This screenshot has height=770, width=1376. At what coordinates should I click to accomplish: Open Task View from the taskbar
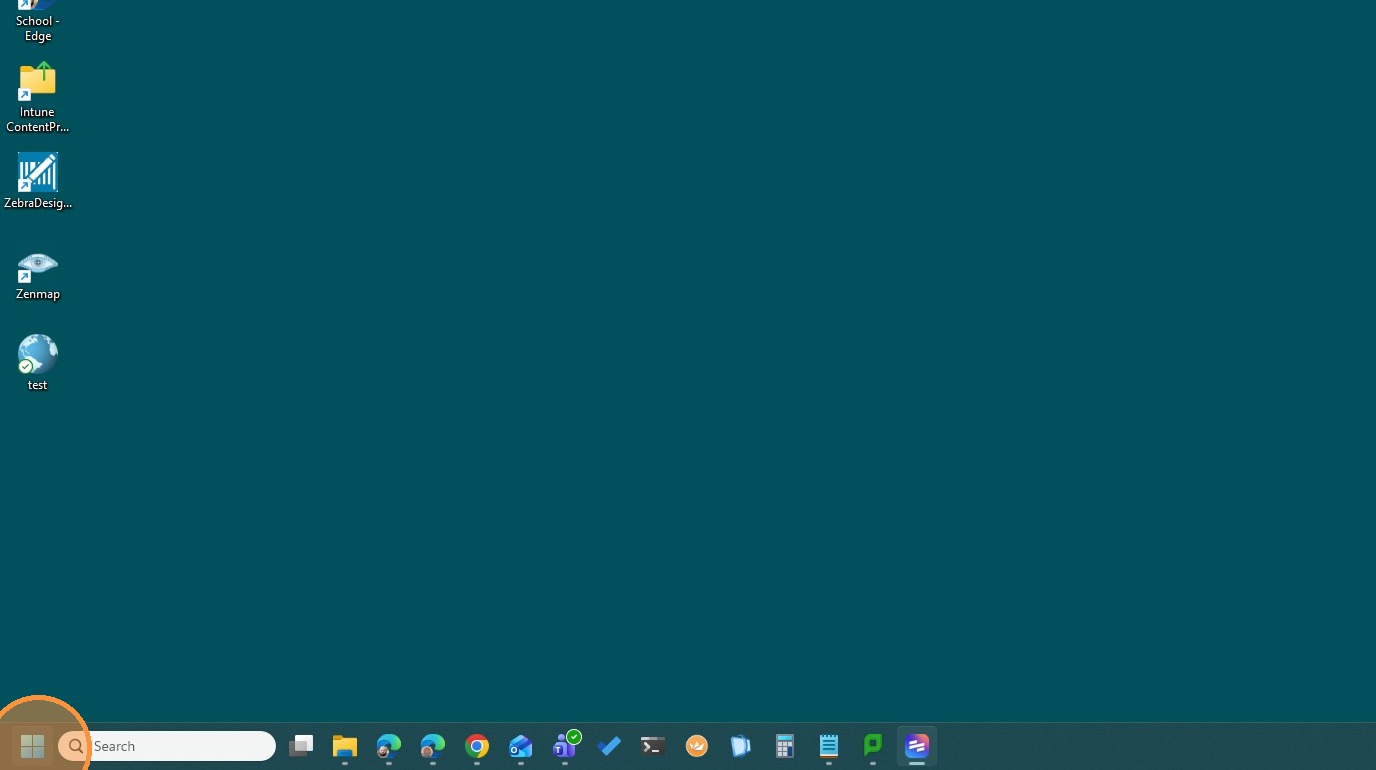[x=301, y=746]
